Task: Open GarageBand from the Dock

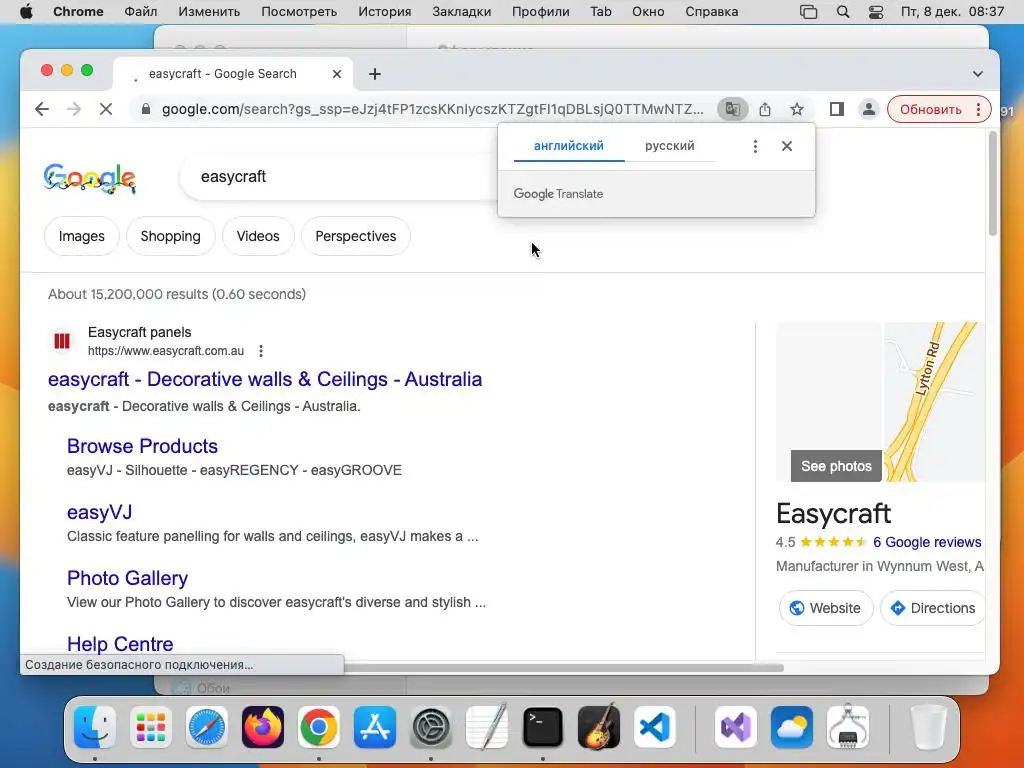Action: point(599,727)
